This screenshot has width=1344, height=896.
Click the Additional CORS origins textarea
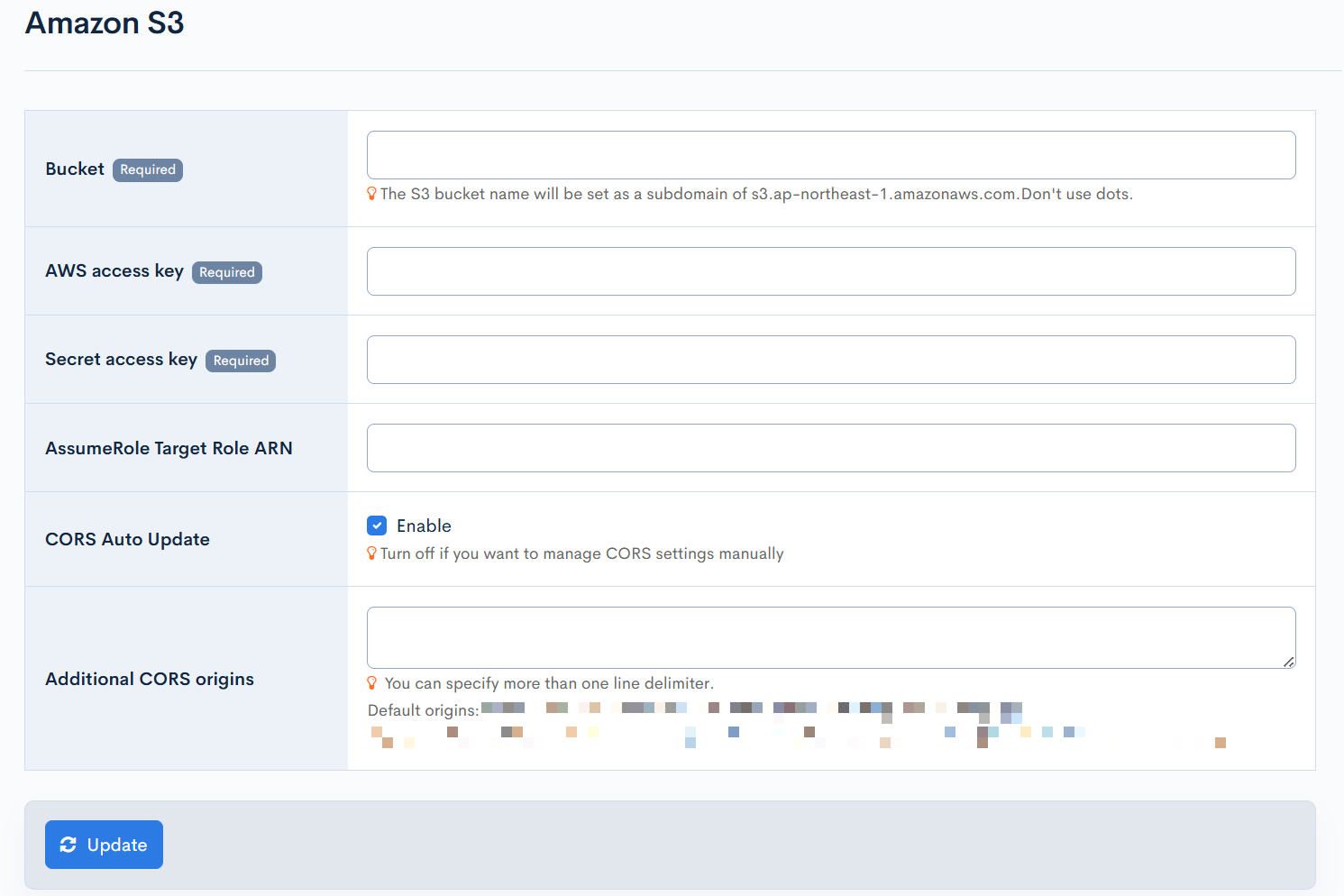pyautogui.click(x=830, y=637)
